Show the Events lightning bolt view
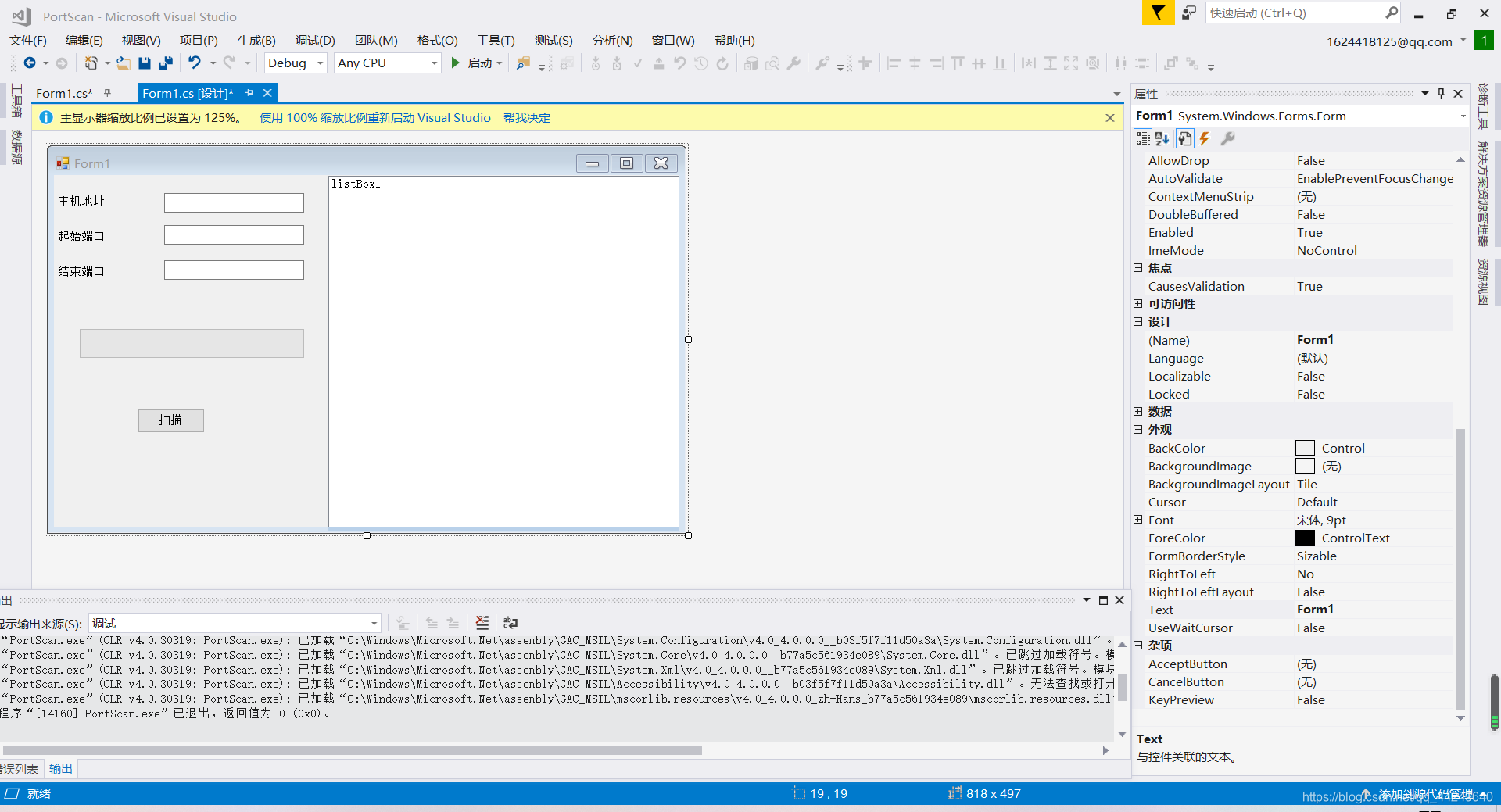1501x812 pixels. coord(1205,139)
